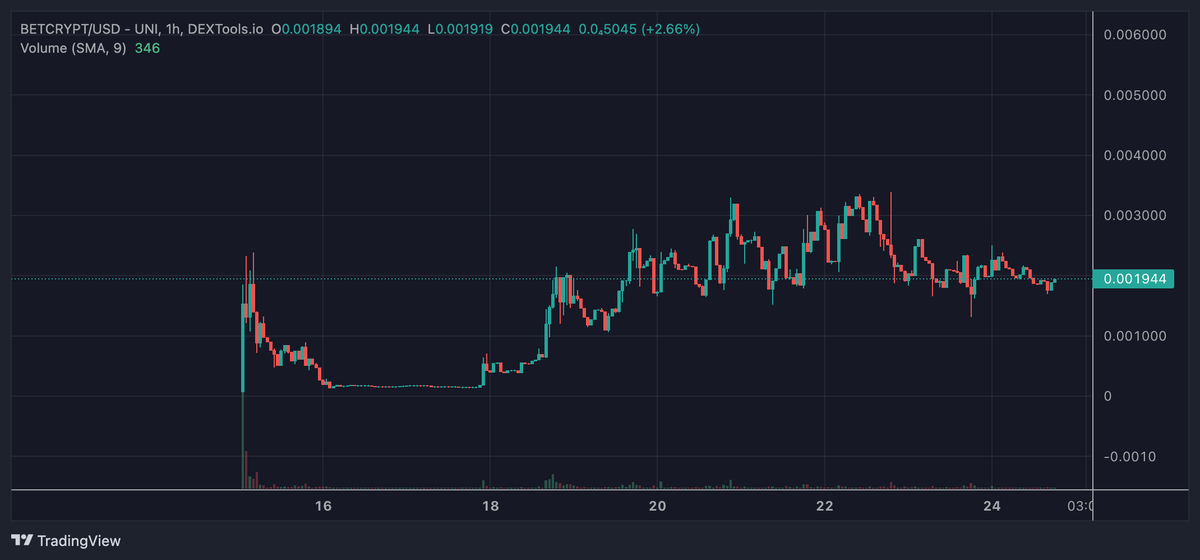Click the TradingView logo link
Image resolution: width=1200 pixels, height=560 pixels.
point(67,540)
